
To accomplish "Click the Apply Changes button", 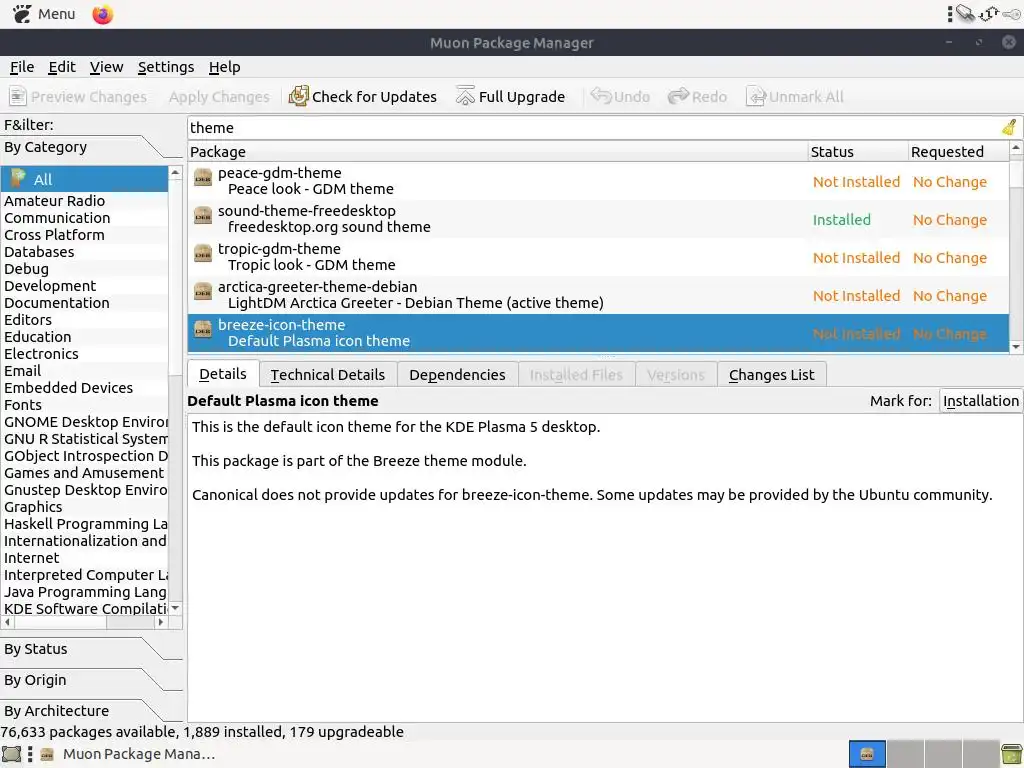I will (x=219, y=97).
